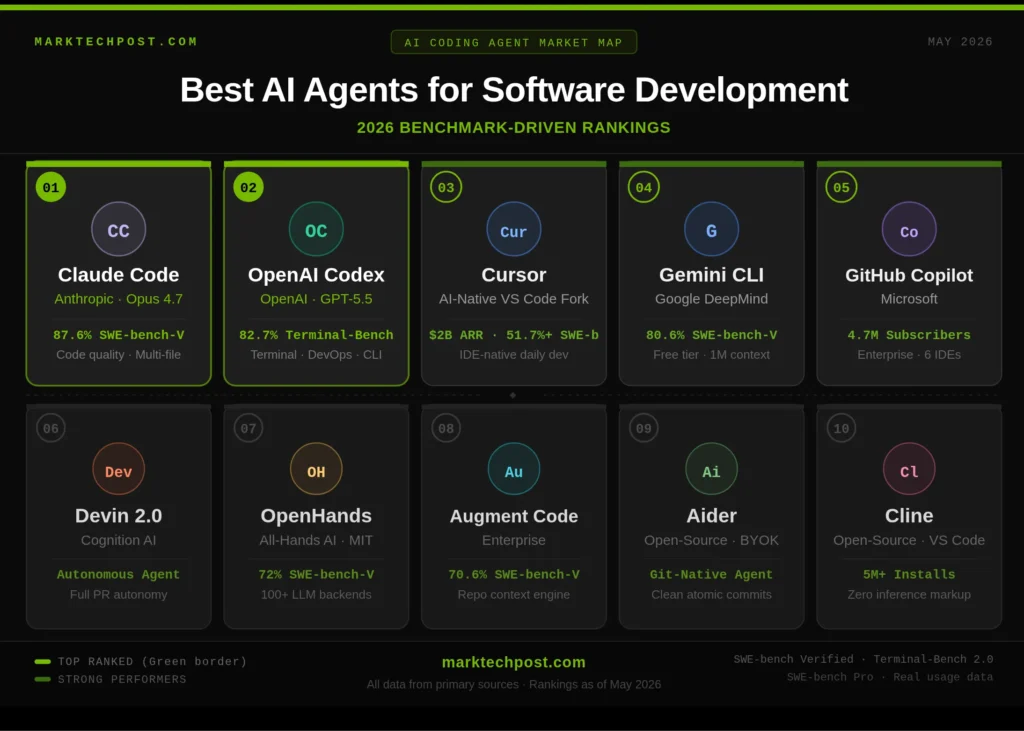
Task: Click 70.6% SWE-bench-V stat
Action: (x=514, y=575)
